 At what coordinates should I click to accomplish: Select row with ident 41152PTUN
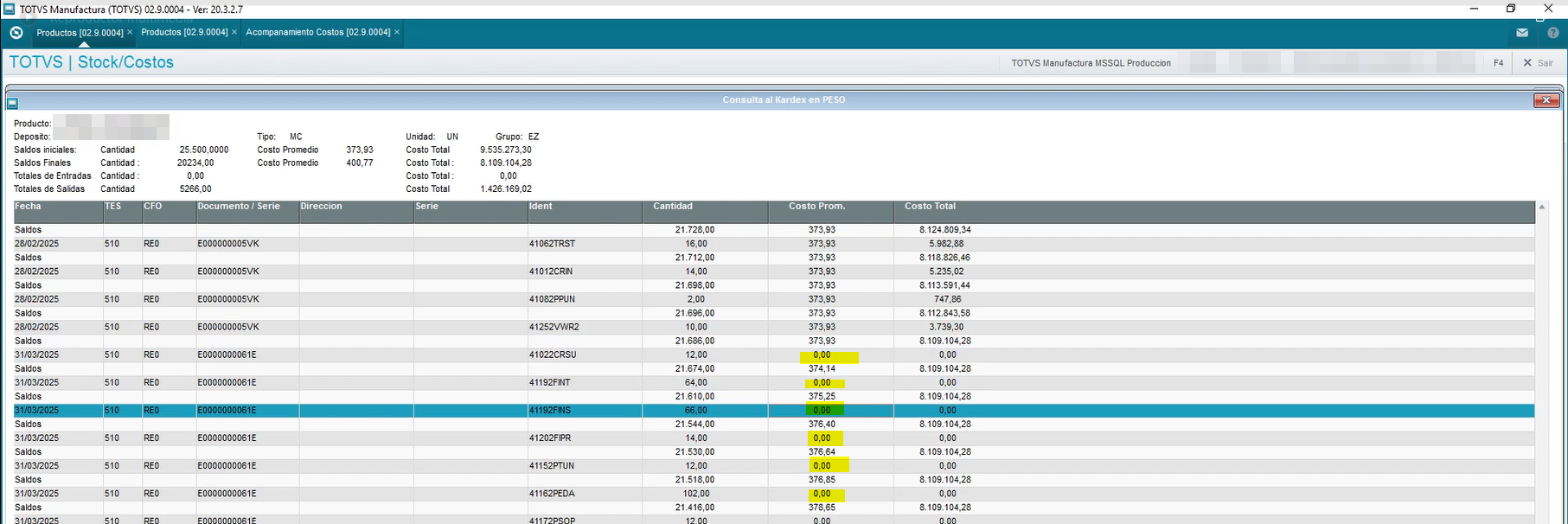774,465
